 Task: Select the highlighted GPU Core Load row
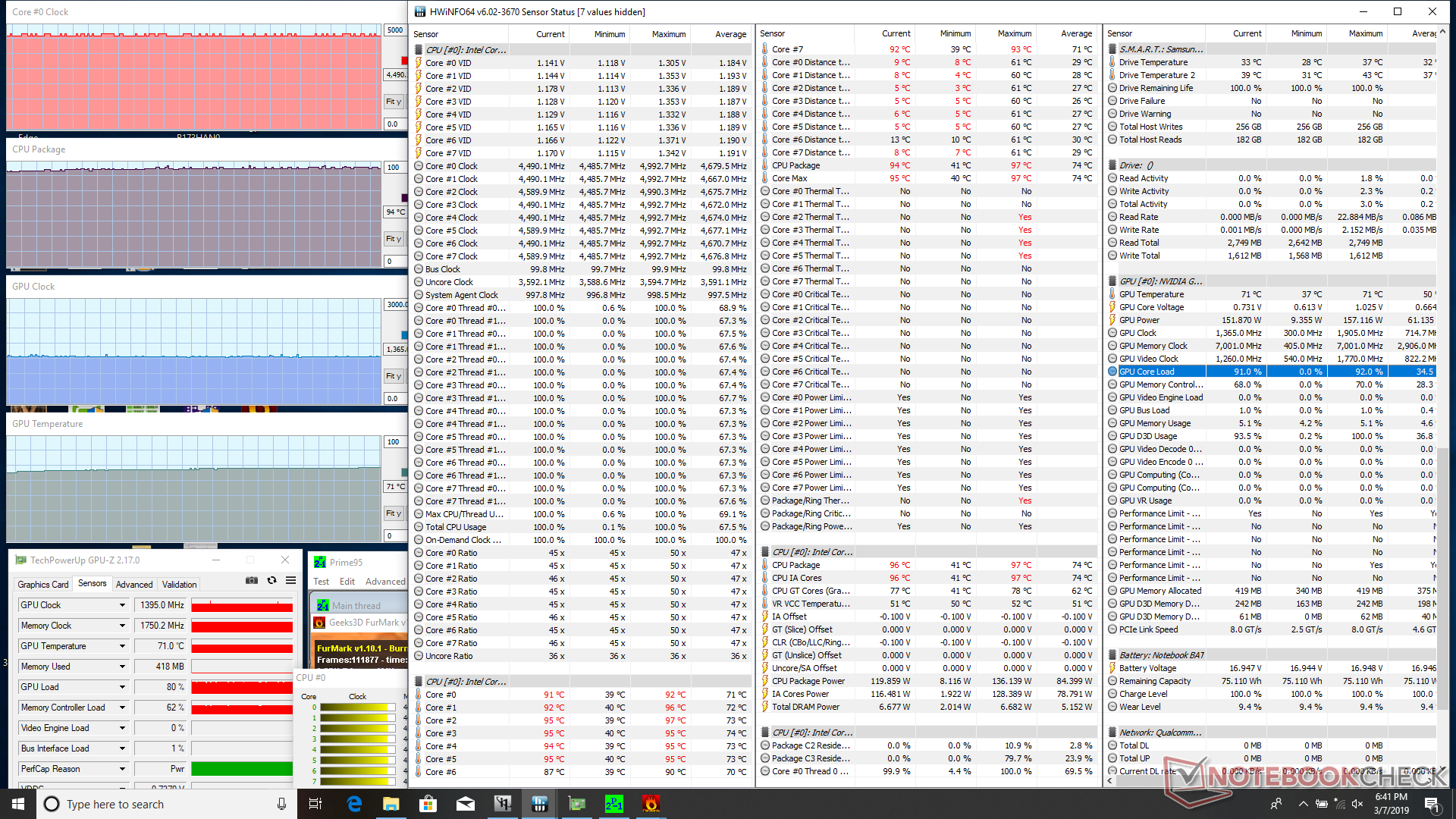pos(1272,372)
